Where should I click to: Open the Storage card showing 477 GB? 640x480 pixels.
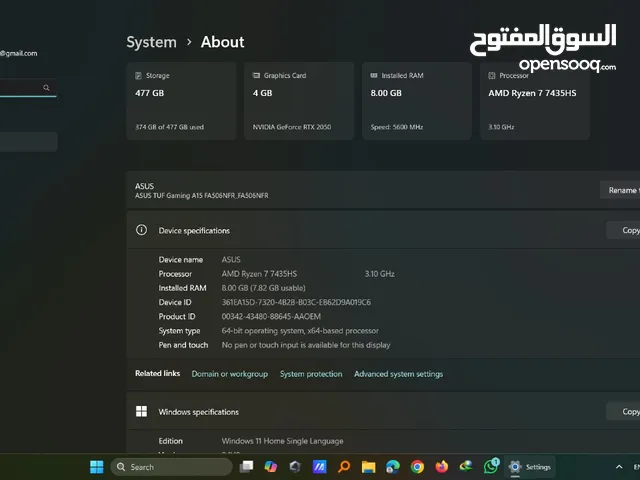(181, 101)
